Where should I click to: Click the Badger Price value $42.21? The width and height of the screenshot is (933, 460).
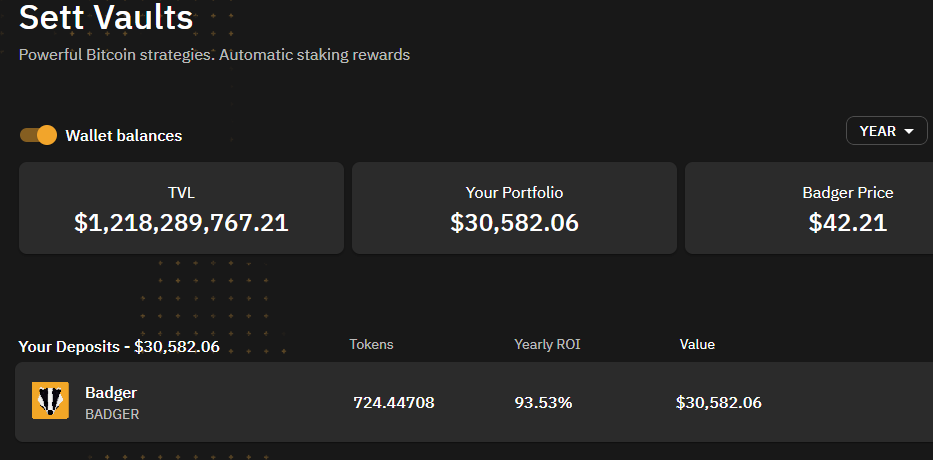847,223
